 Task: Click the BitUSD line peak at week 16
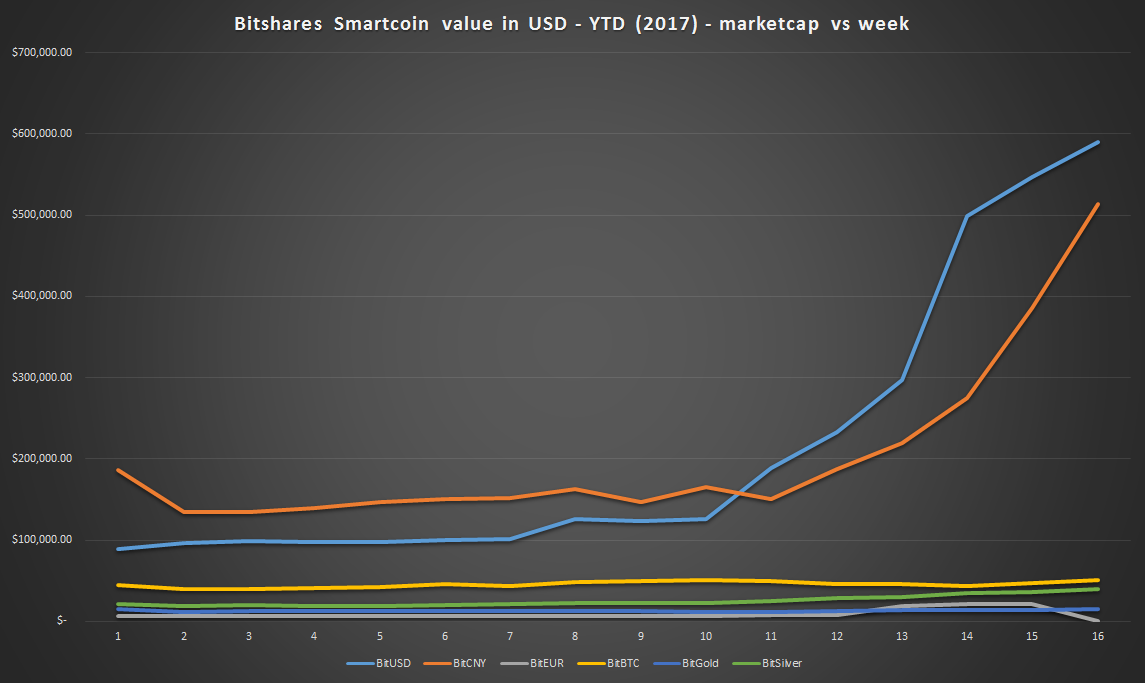click(x=1098, y=142)
